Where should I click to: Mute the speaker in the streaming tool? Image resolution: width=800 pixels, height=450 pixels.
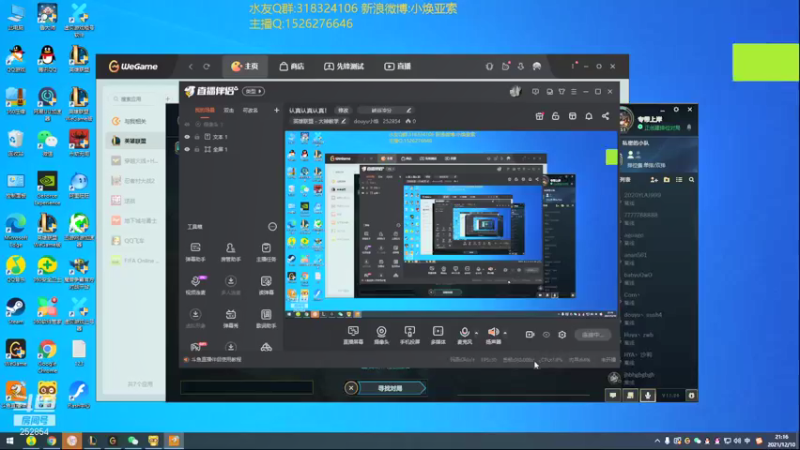click(x=493, y=333)
